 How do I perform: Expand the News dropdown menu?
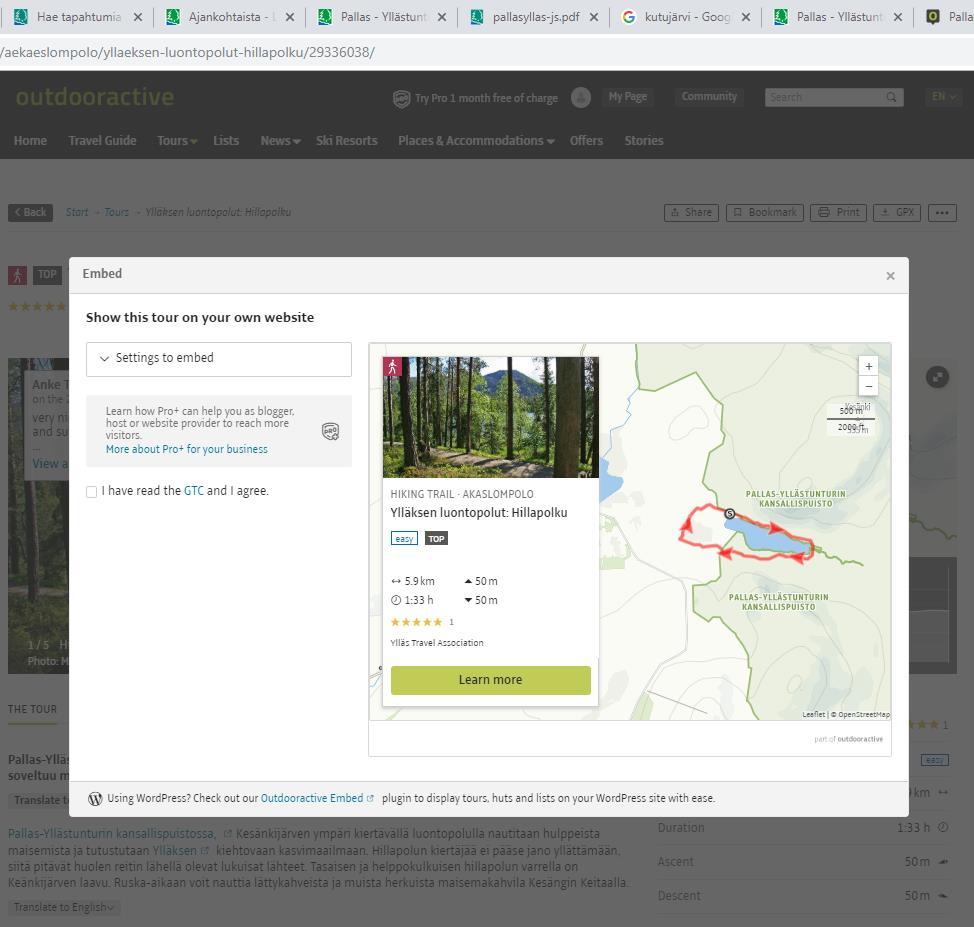tap(280, 141)
